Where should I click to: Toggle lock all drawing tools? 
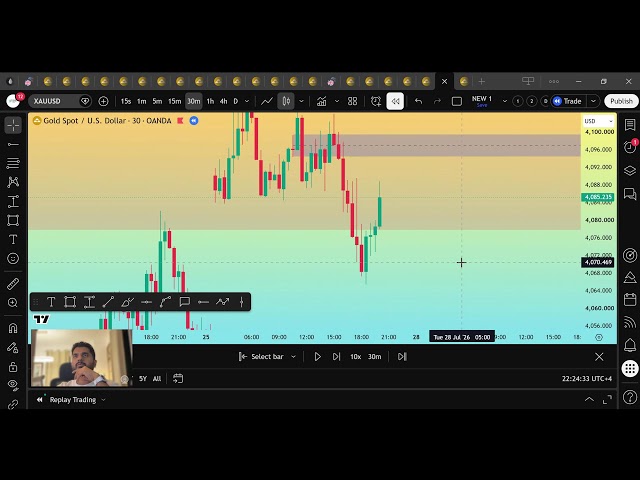coord(13,367)
